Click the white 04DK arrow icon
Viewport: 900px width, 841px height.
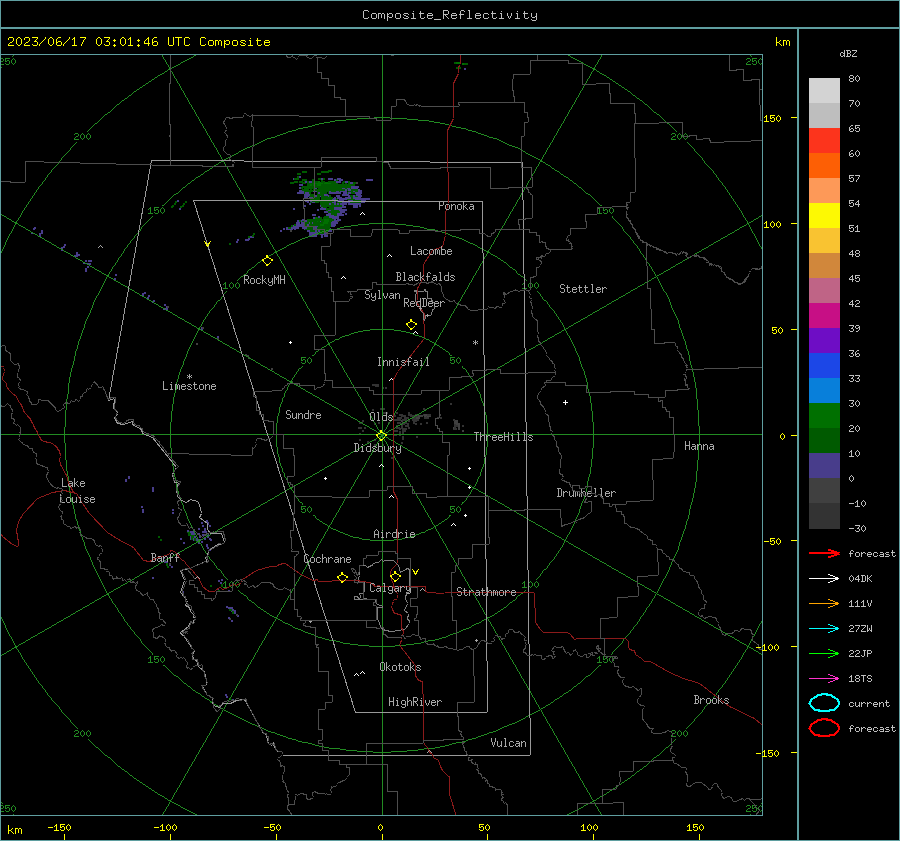click(x=824, y=578)
